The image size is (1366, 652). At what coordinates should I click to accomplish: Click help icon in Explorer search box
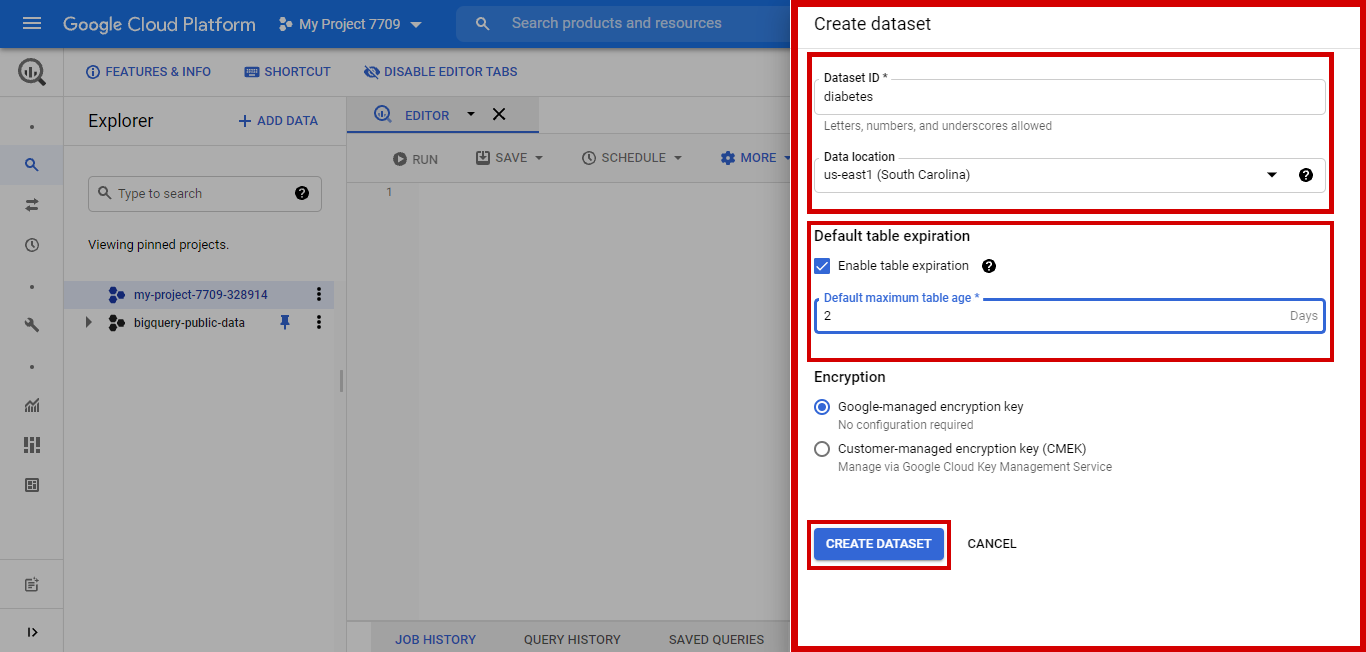[x=302, y=193]
